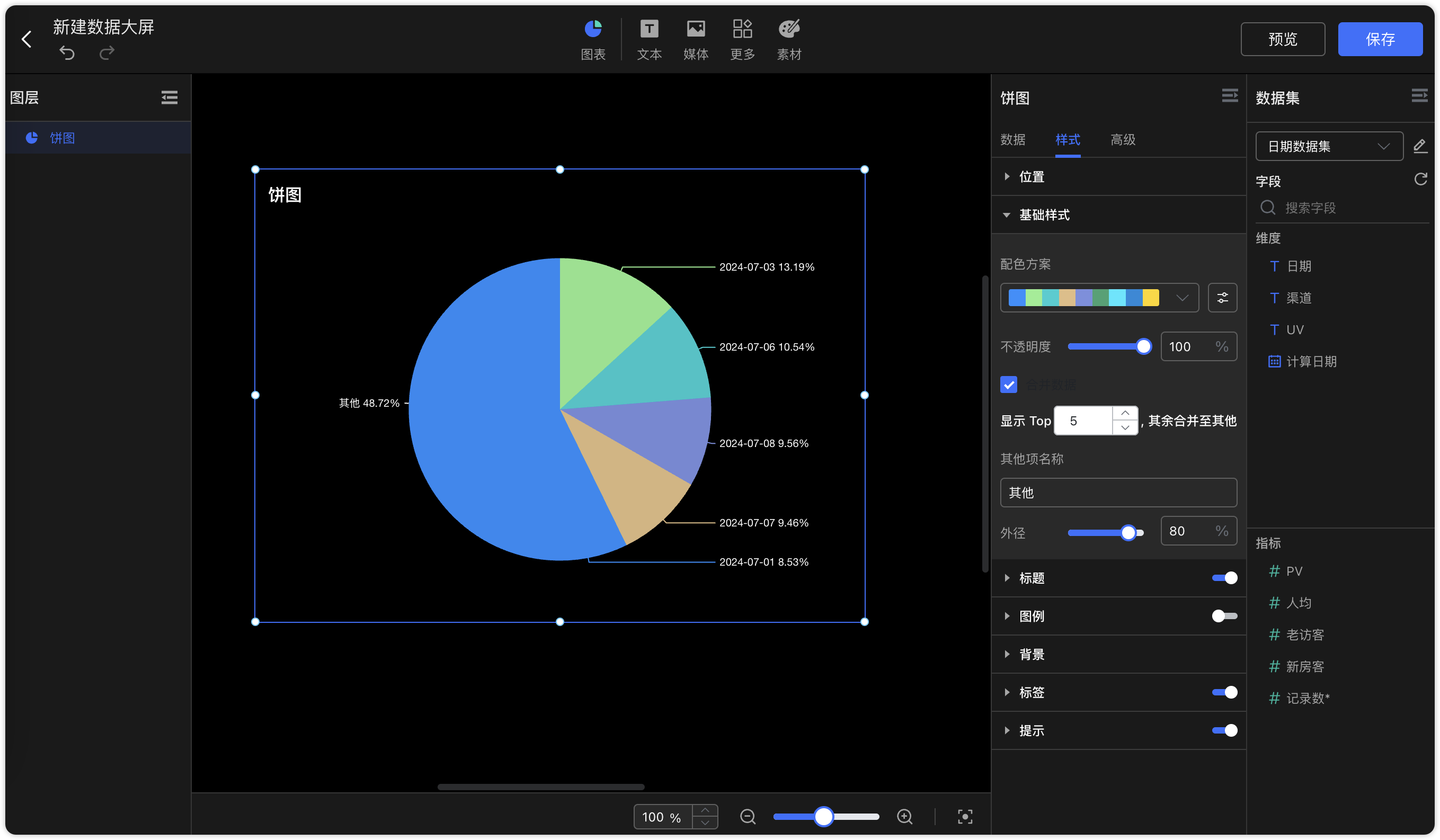Select the 计算日期 calendar field
Image resolution: width=1440 pixels, height=840 pixels.
coord(1302,361)
